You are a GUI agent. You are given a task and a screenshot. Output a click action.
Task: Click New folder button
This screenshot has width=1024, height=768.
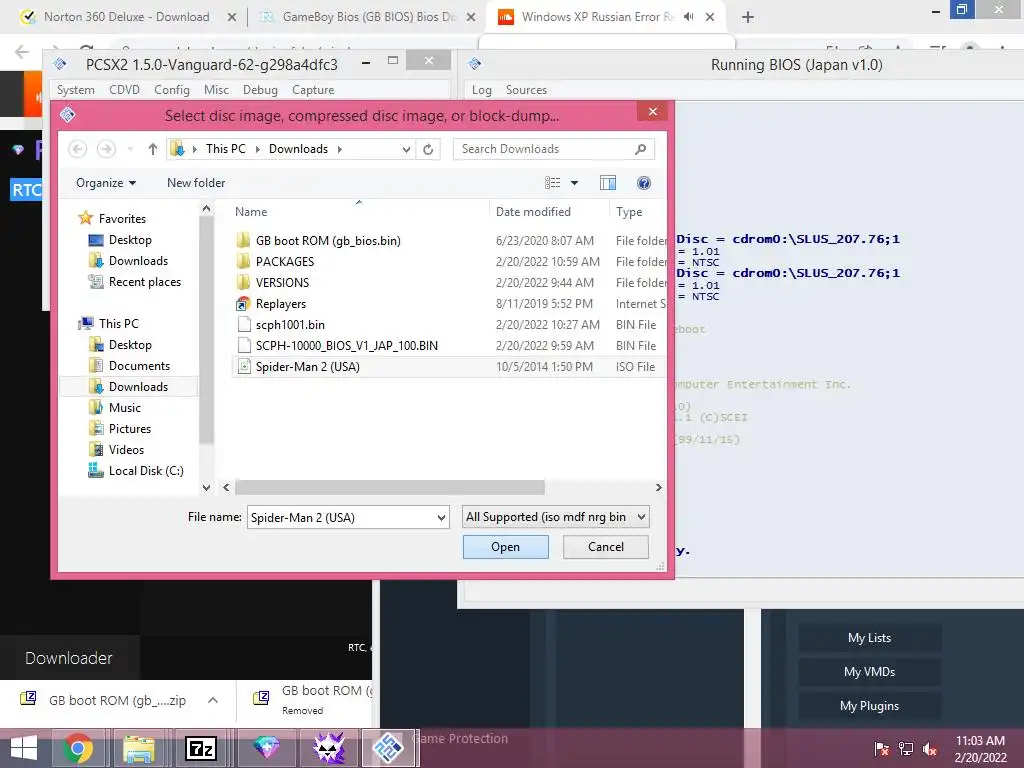(x=196, y=183)
